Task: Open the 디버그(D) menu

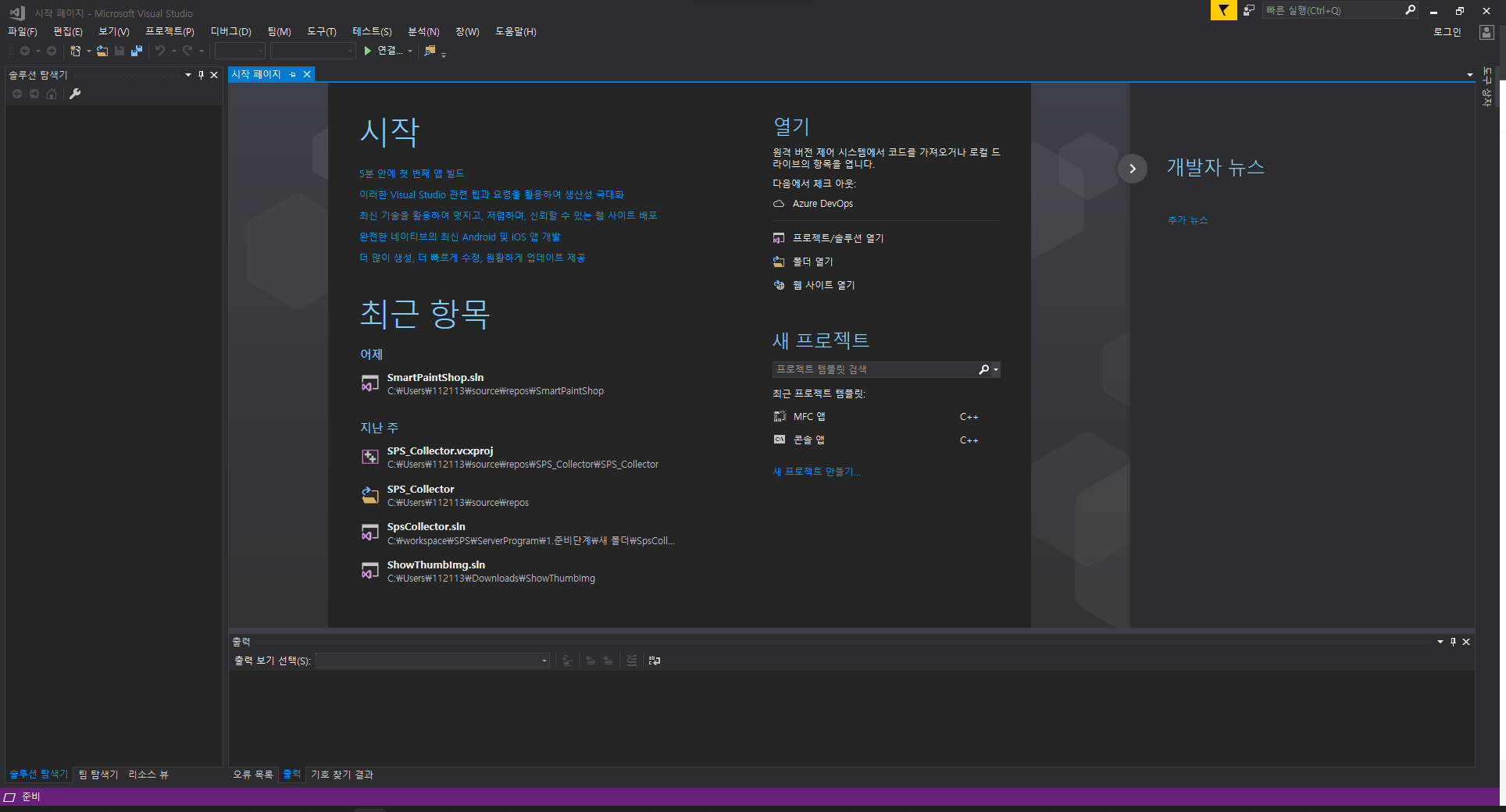Action: [231, 32]
